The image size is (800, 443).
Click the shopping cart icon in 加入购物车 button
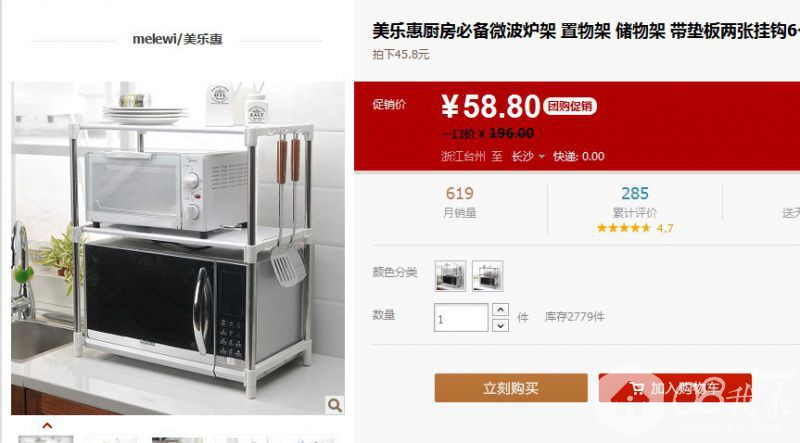pos(636,388)
